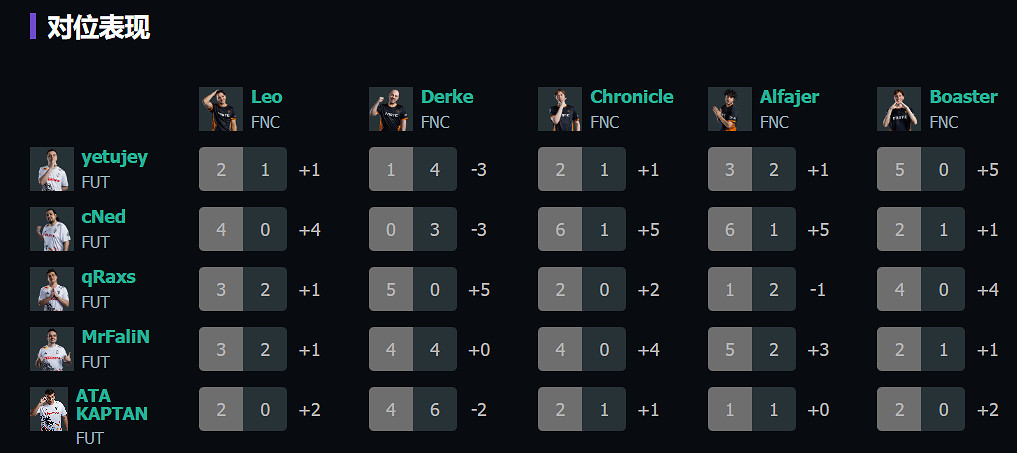Open the Boaster player name link
The height and width of the screenshot is (453, 1017).
tap(963, 97)
